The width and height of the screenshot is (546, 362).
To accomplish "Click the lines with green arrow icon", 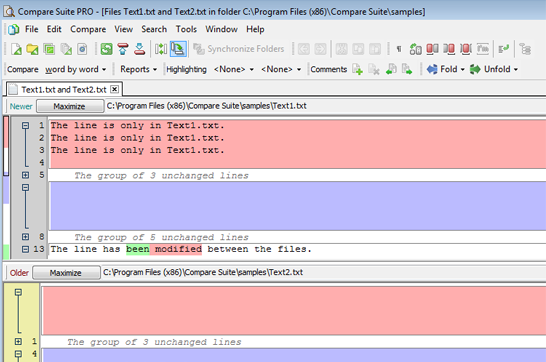I will 504,49.
